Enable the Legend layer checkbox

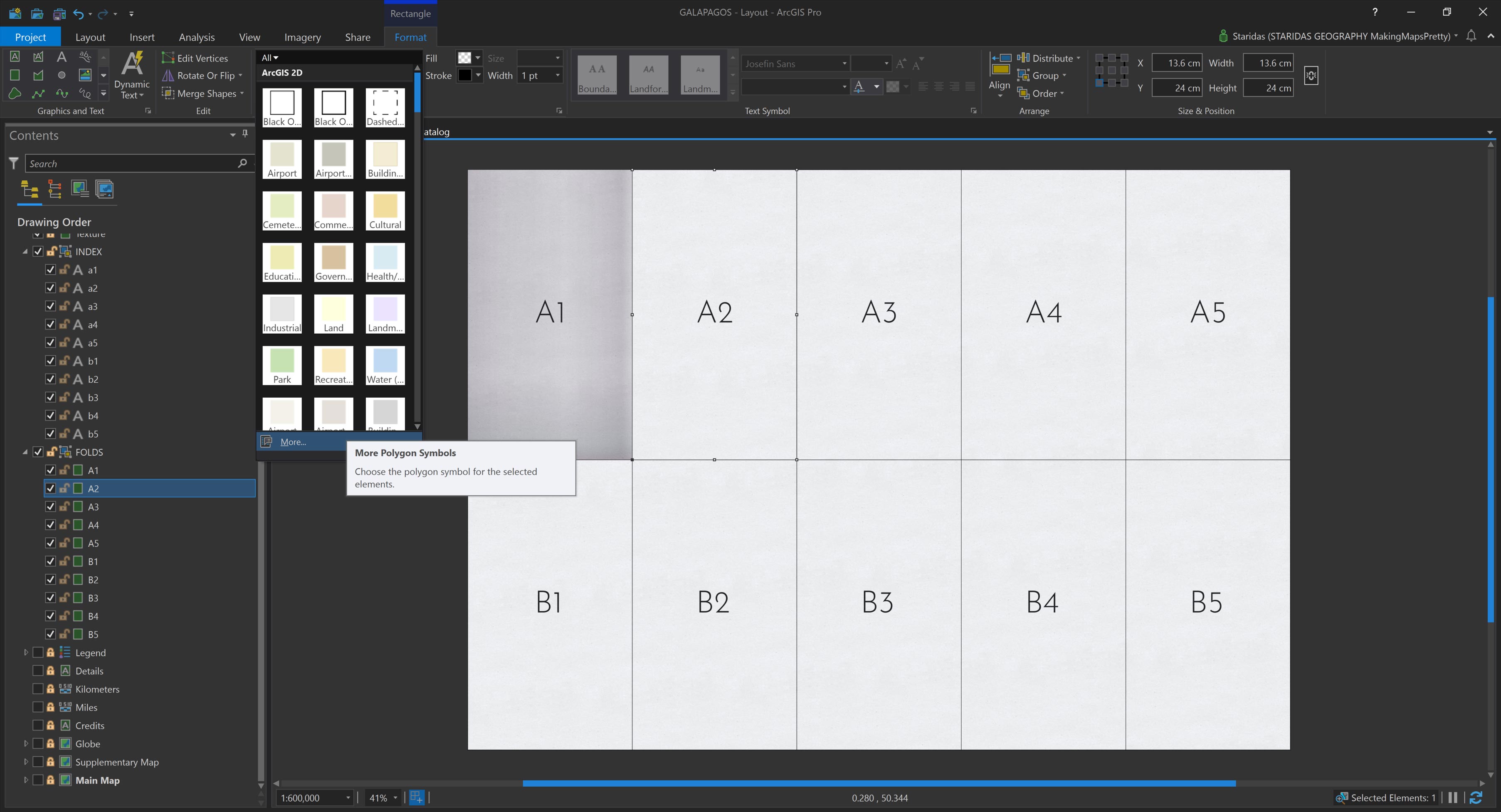pyautogui.click(x=38, y=652)
